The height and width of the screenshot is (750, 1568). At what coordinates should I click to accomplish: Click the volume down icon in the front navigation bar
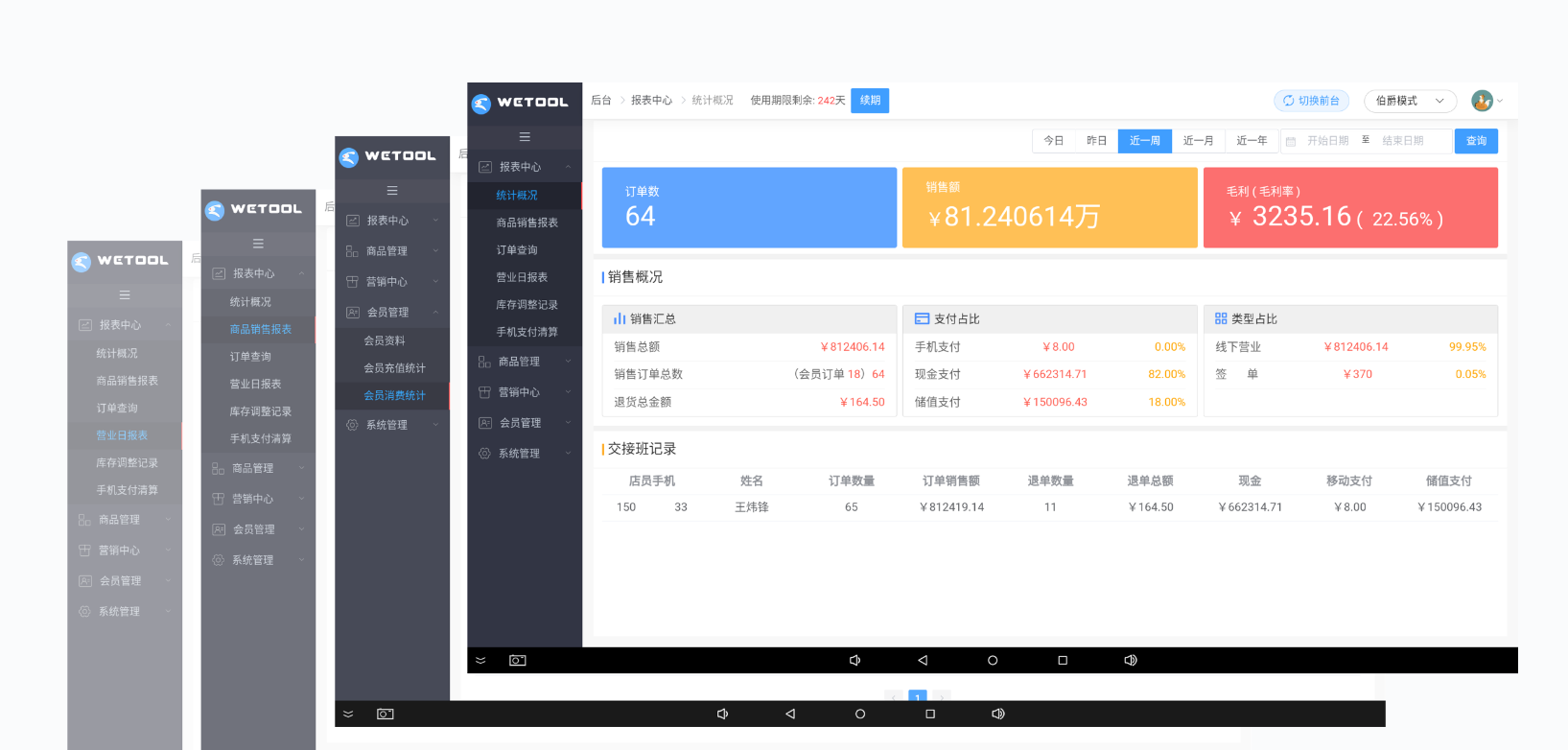coord(854,661)
